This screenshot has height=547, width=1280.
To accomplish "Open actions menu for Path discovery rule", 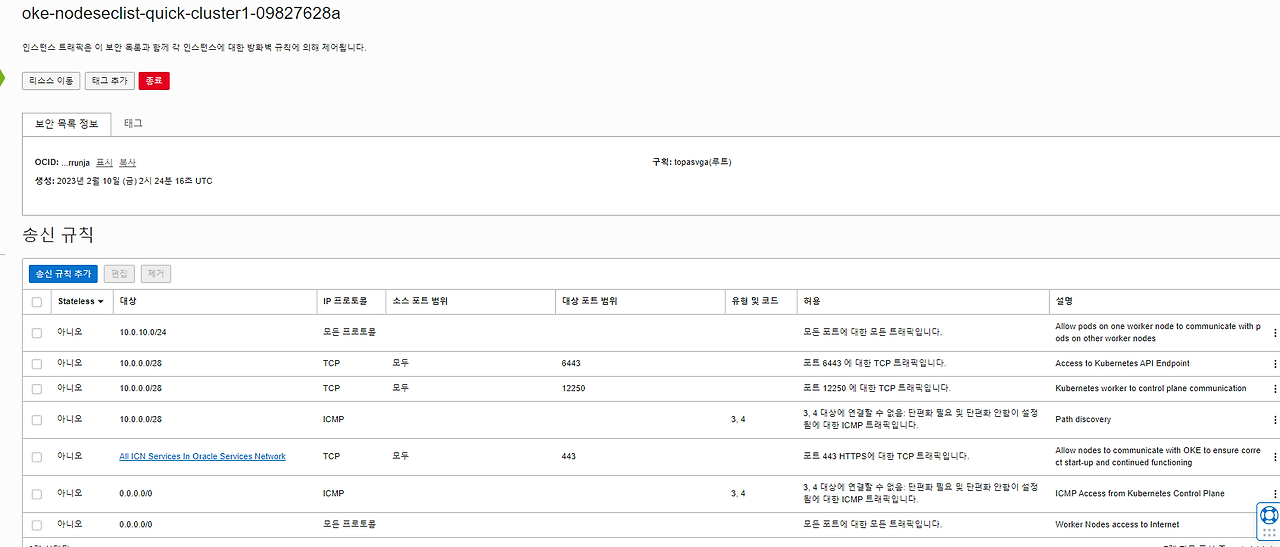I will pos(1275,420).
